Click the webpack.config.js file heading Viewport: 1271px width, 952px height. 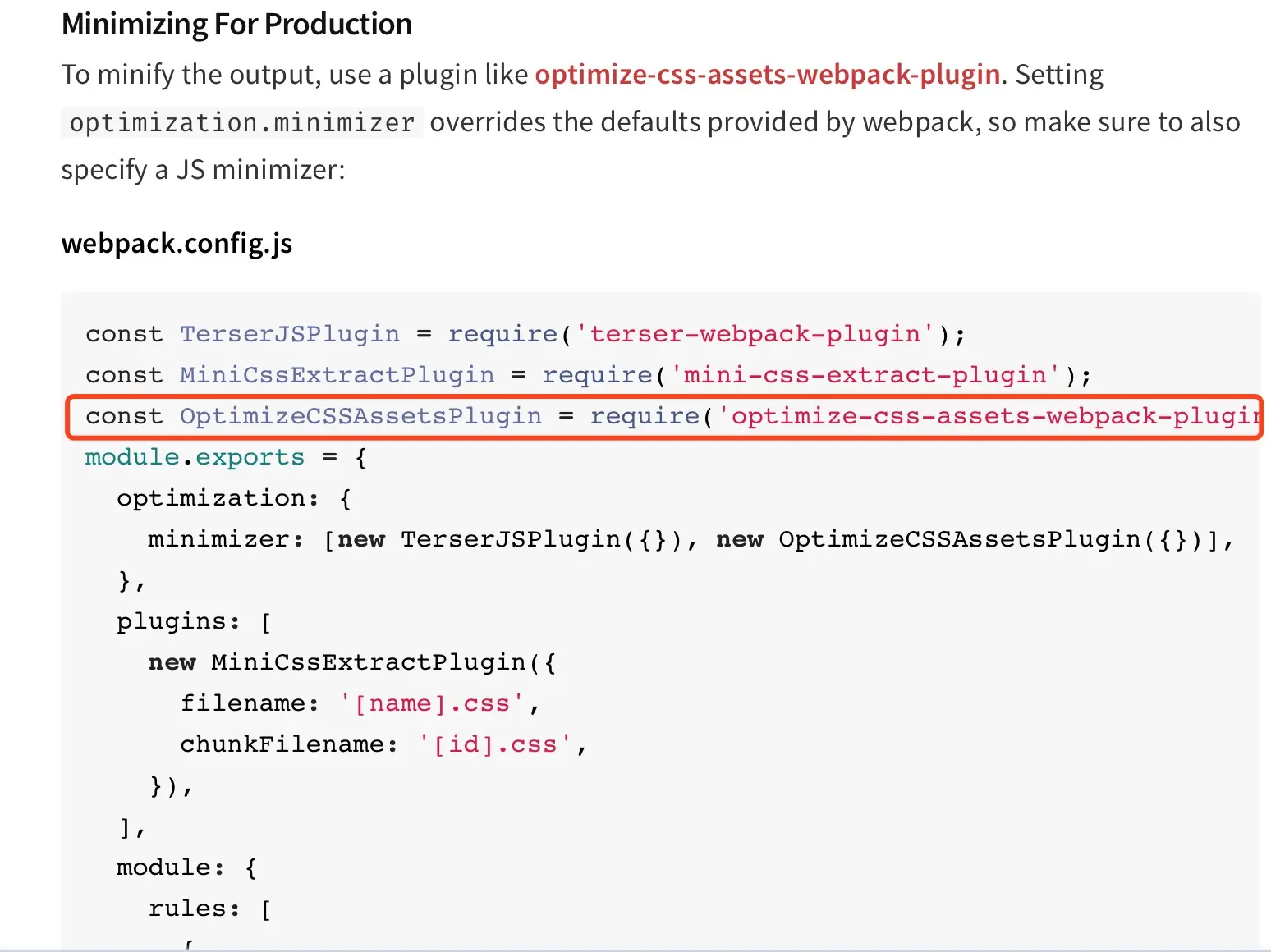click(177, 244)
